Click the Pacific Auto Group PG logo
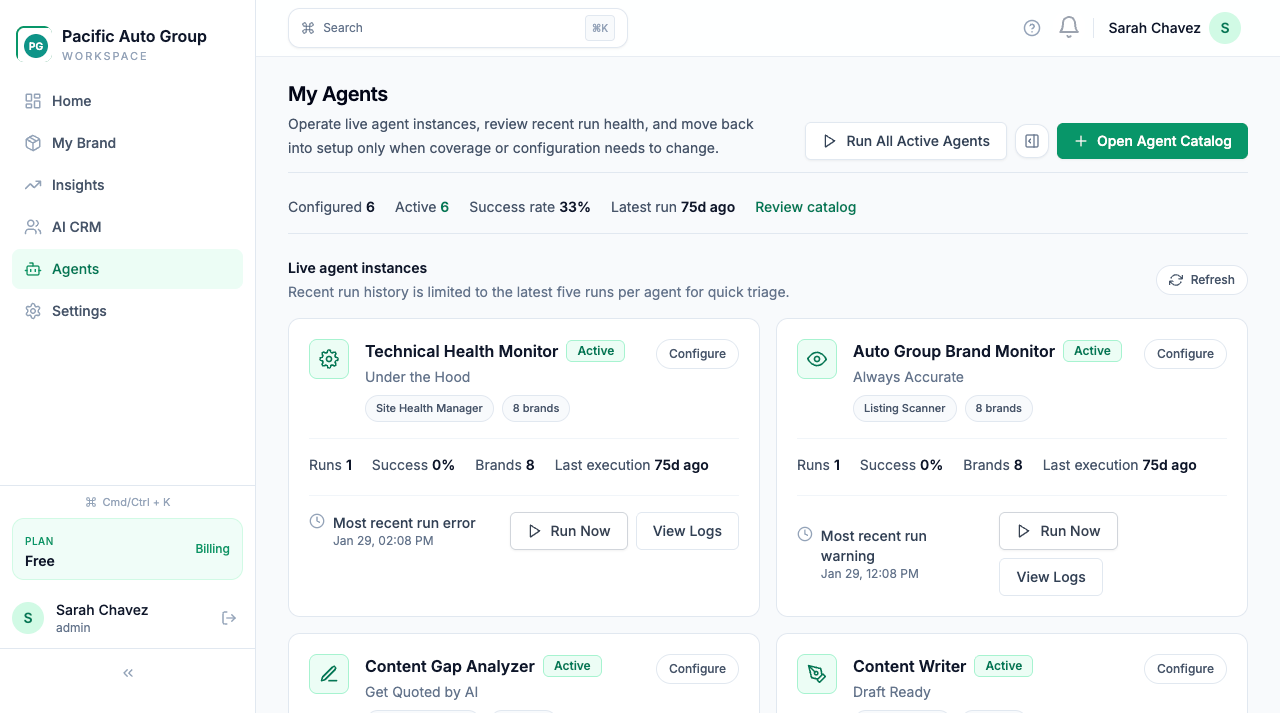This screenshot has height=713, width=1280. pyautogui.click(x=34, y=44)
